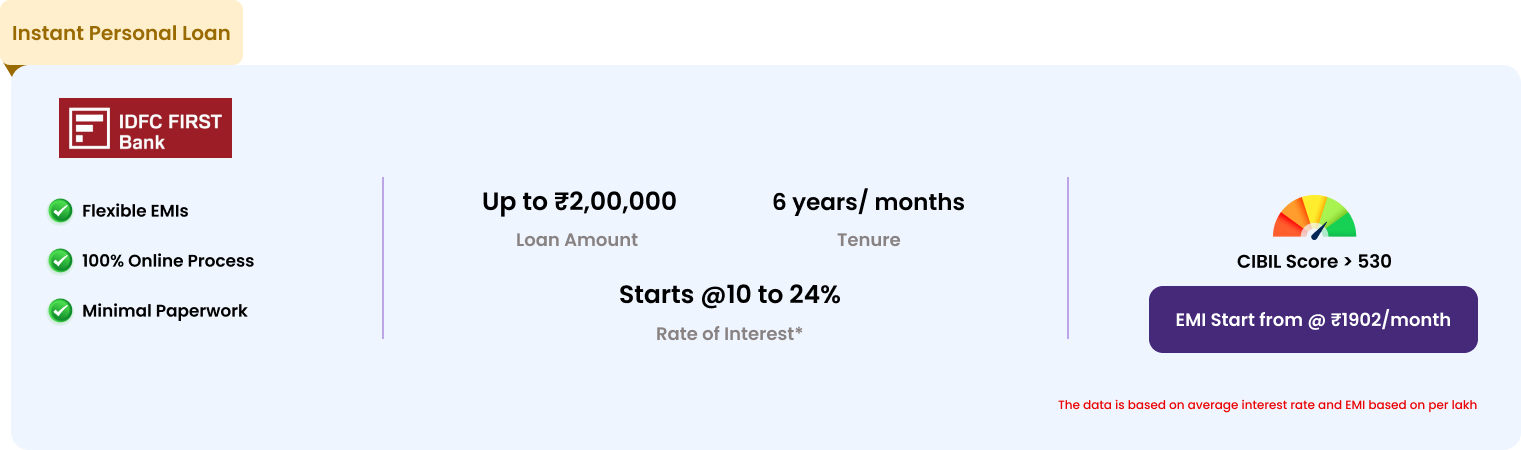Image resolution: width=1521 pixels, height=450 pixels.
Task: Select the 100% Online Process text
Action: pos(168,261)
